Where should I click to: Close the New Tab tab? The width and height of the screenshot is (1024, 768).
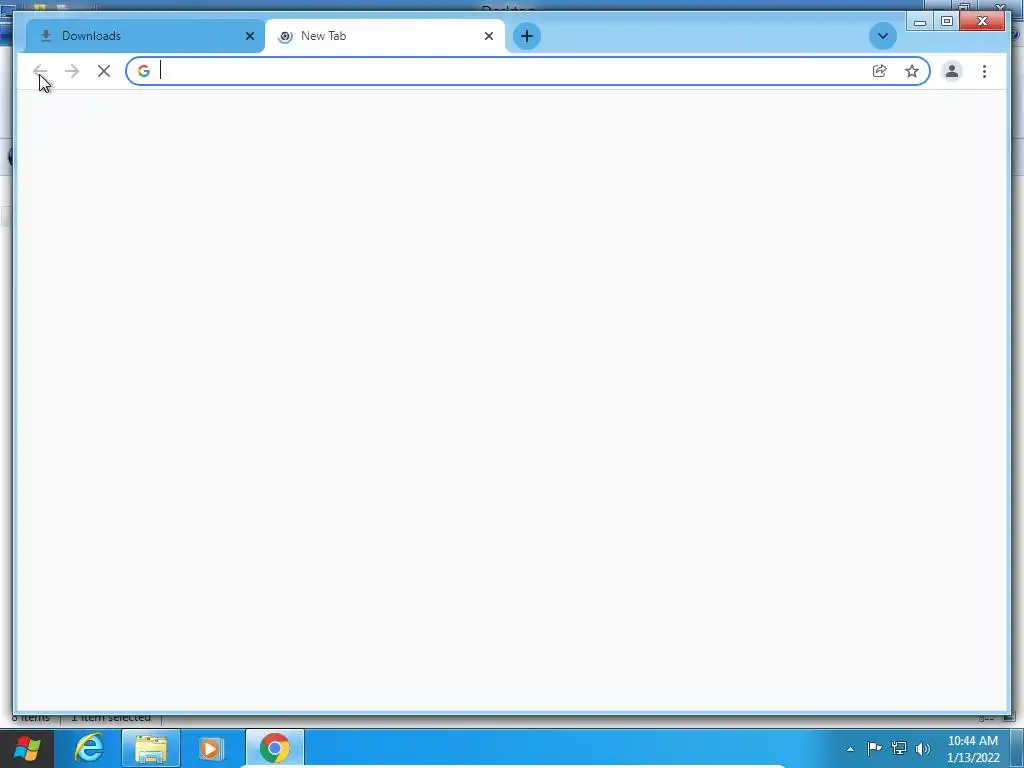(488, 36)
